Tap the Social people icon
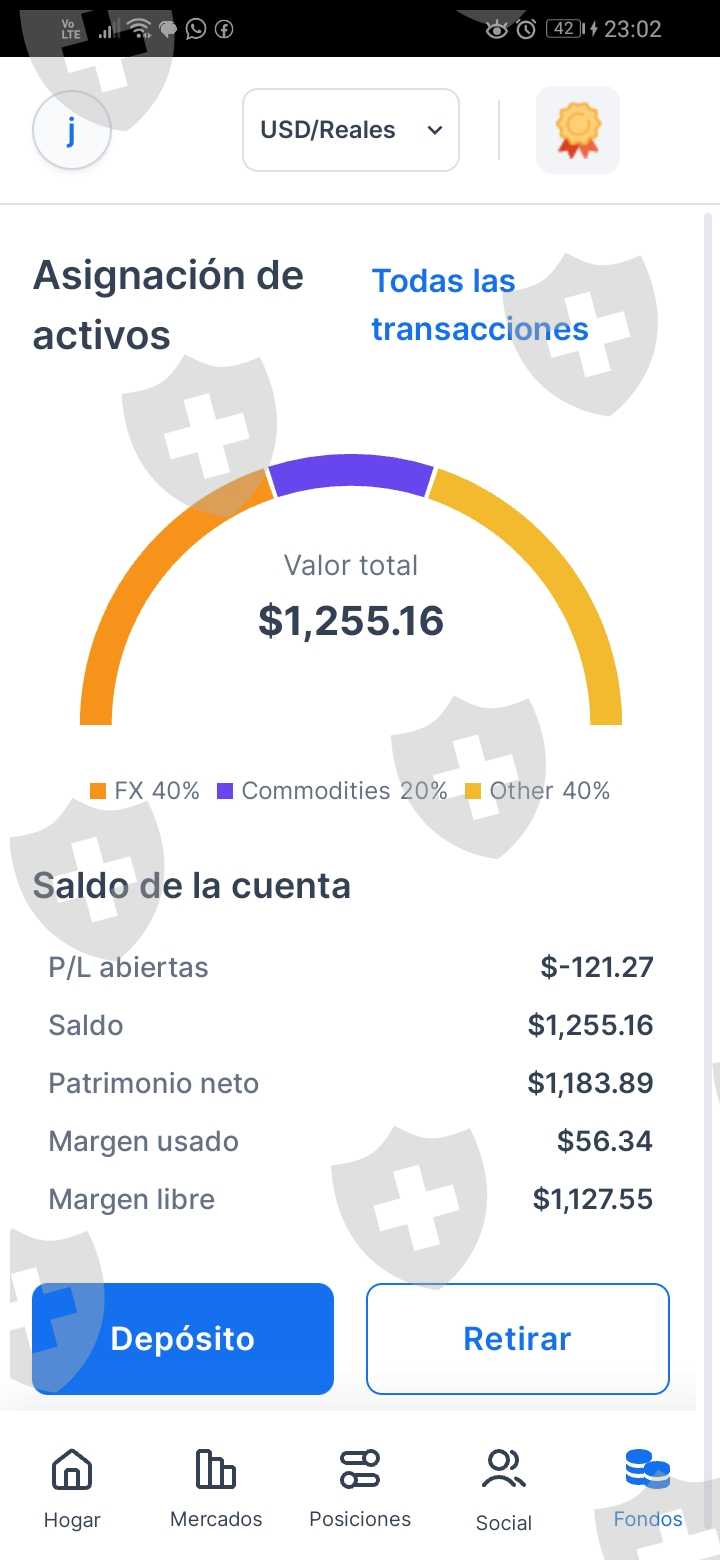 click(x=503, y=1470)
